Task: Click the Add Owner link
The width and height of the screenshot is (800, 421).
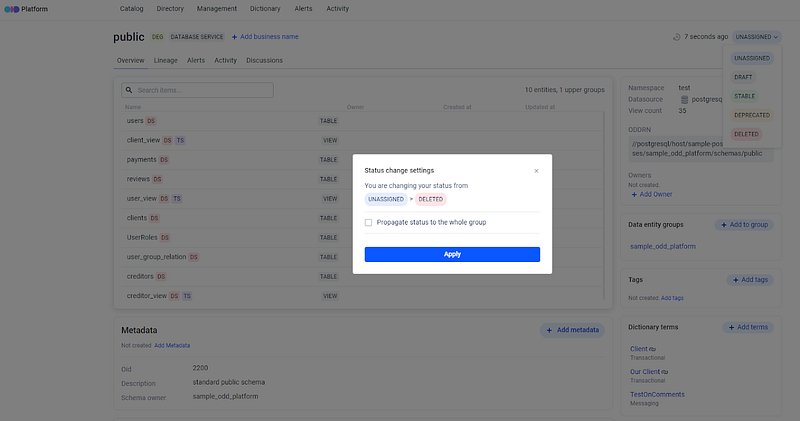Action: (x=652, y=194)
